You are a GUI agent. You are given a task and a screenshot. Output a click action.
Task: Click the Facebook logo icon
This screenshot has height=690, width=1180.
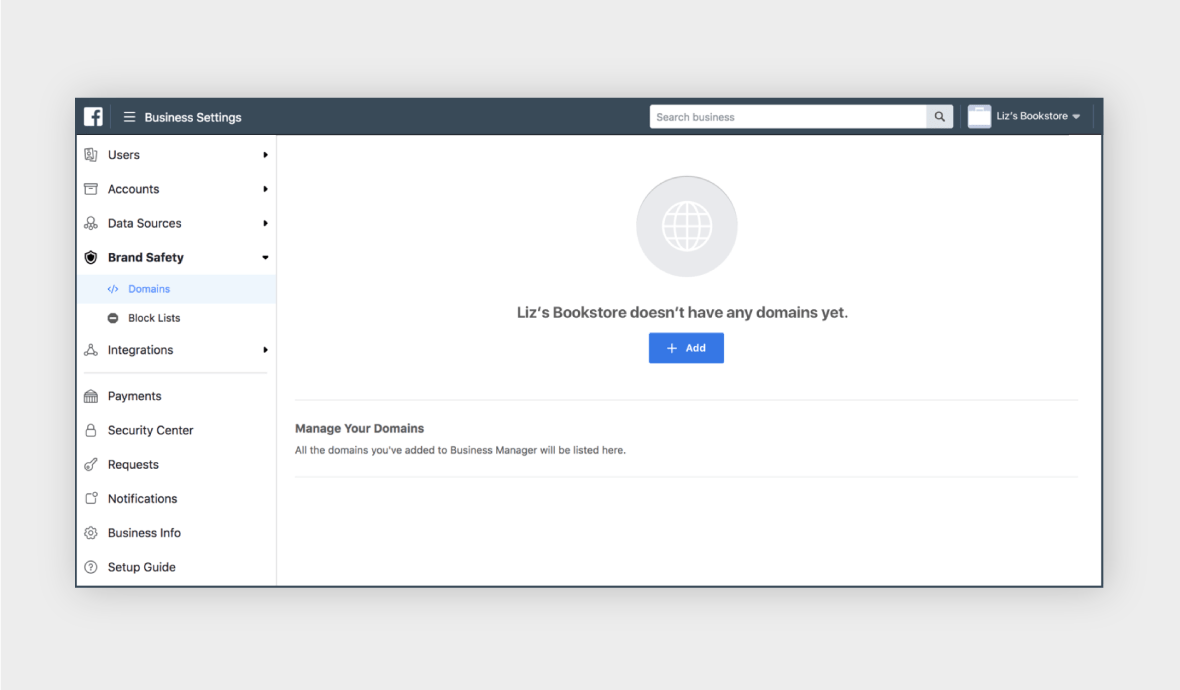[x=93, y=117]
